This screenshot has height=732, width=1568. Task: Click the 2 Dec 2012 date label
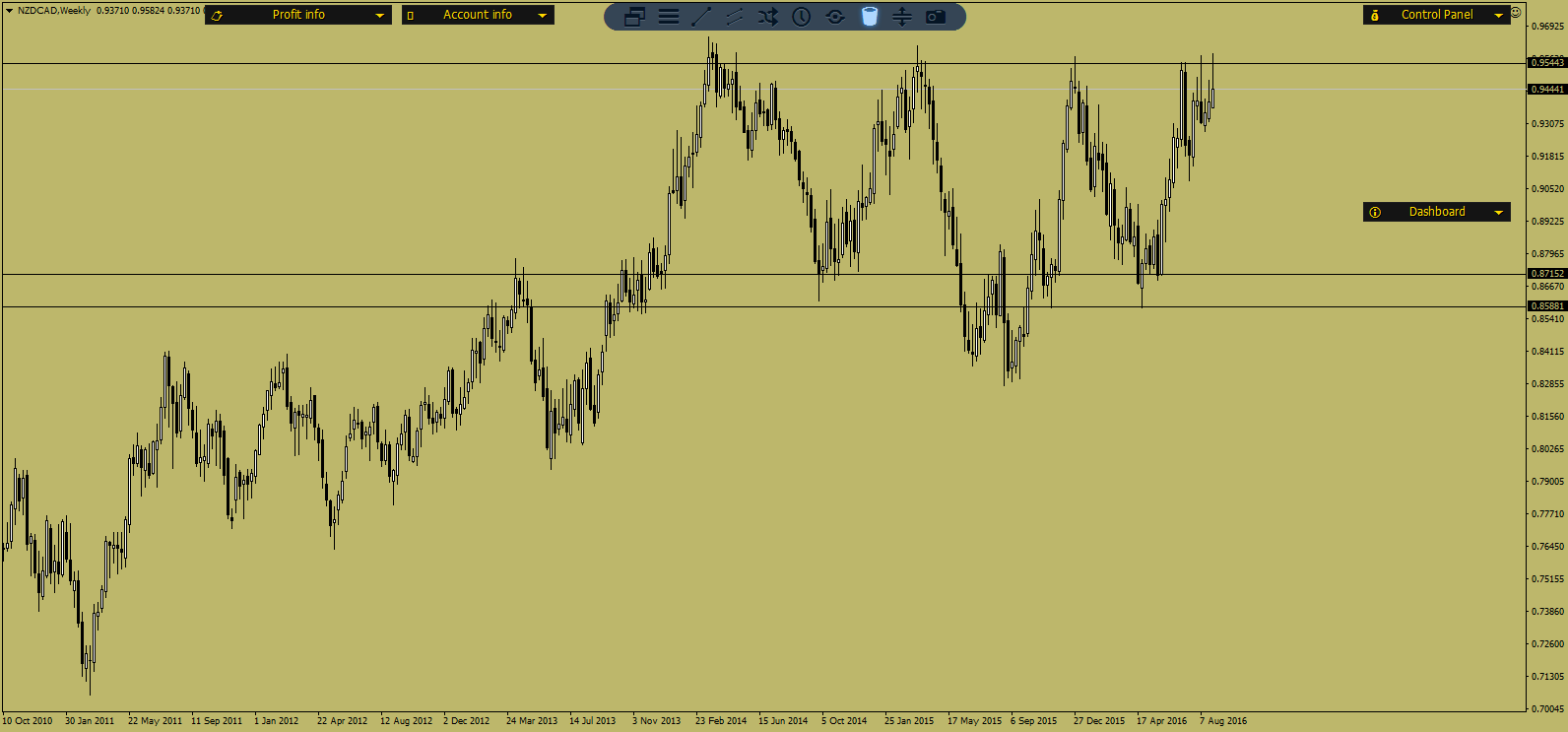(466, 720)
